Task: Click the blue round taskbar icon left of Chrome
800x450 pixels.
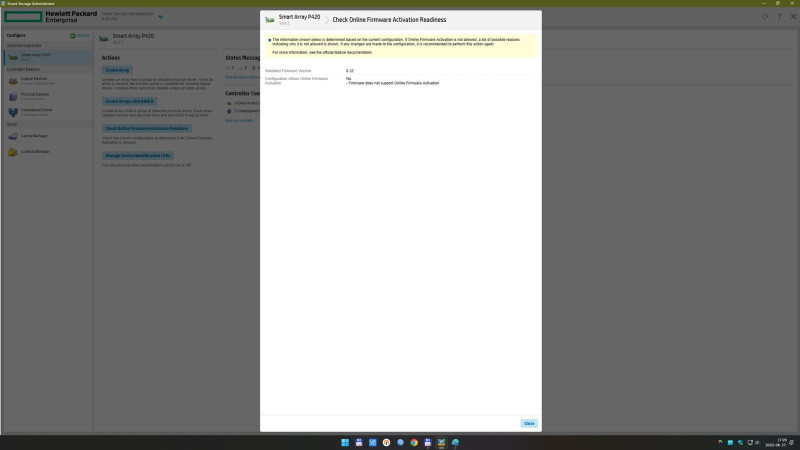Action: (x=400, y=442)
